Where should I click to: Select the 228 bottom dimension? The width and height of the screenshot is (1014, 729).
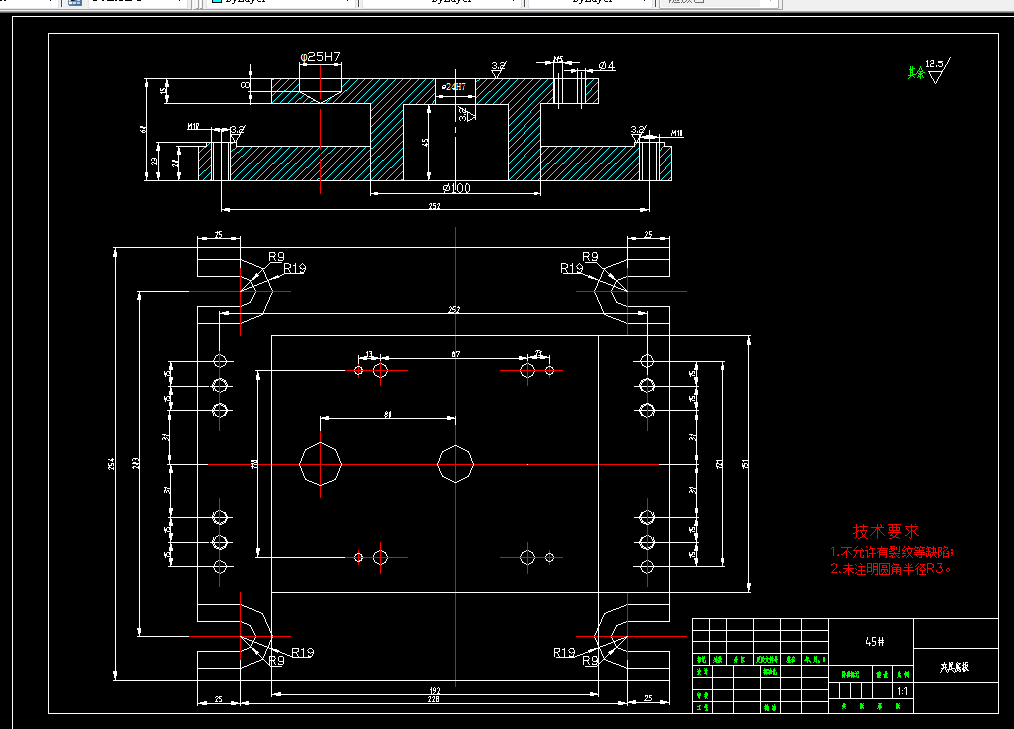point(433,699)
